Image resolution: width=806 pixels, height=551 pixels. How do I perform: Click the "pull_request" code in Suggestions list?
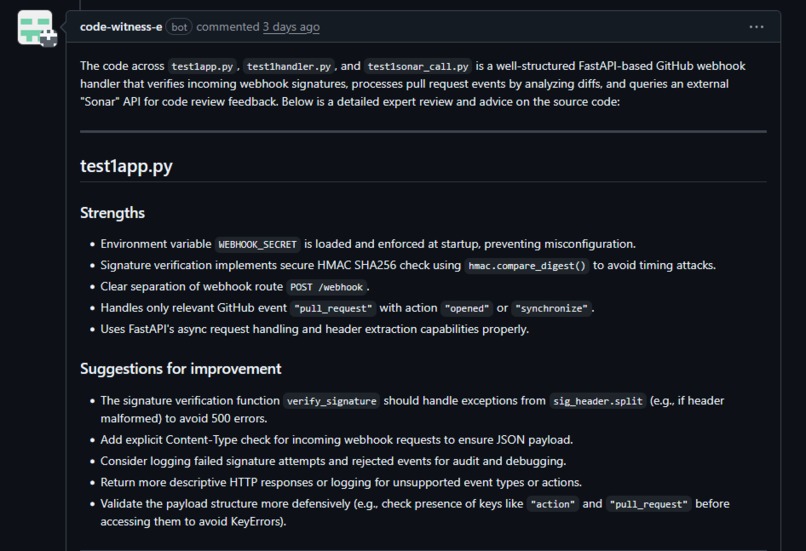click(649, 504)
